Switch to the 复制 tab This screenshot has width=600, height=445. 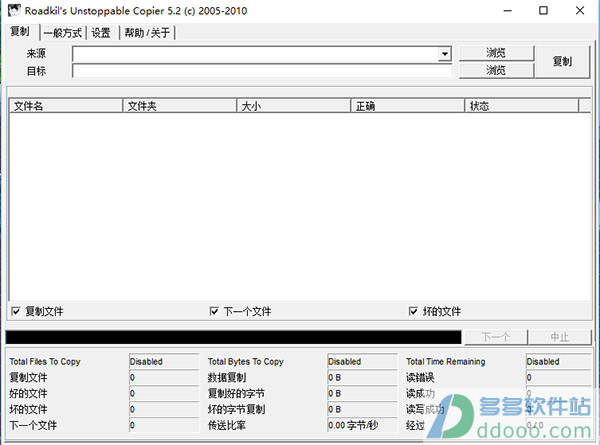click(x=20, y=31)
